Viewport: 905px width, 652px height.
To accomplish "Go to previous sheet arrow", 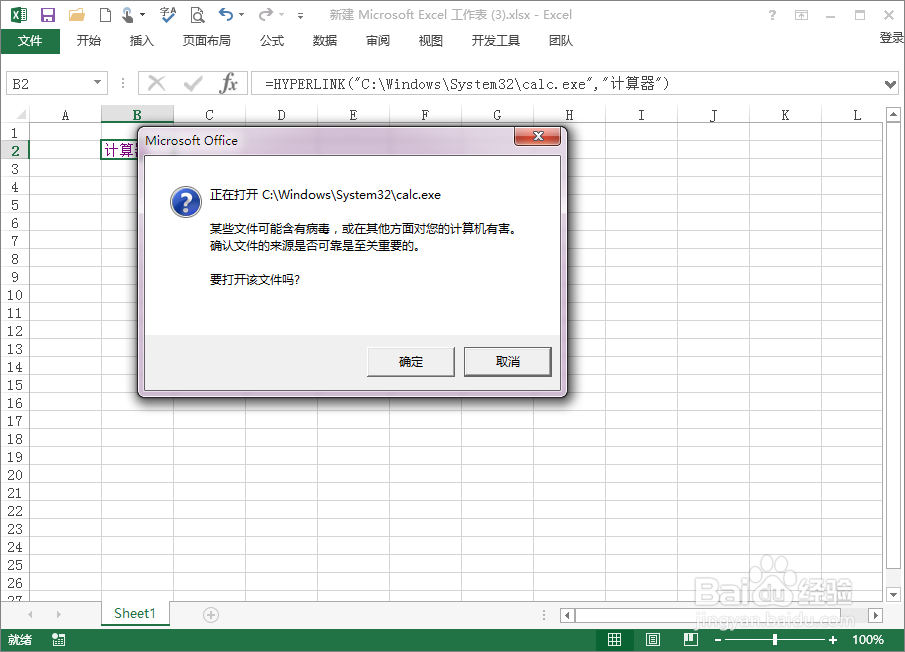I will 30,615.
